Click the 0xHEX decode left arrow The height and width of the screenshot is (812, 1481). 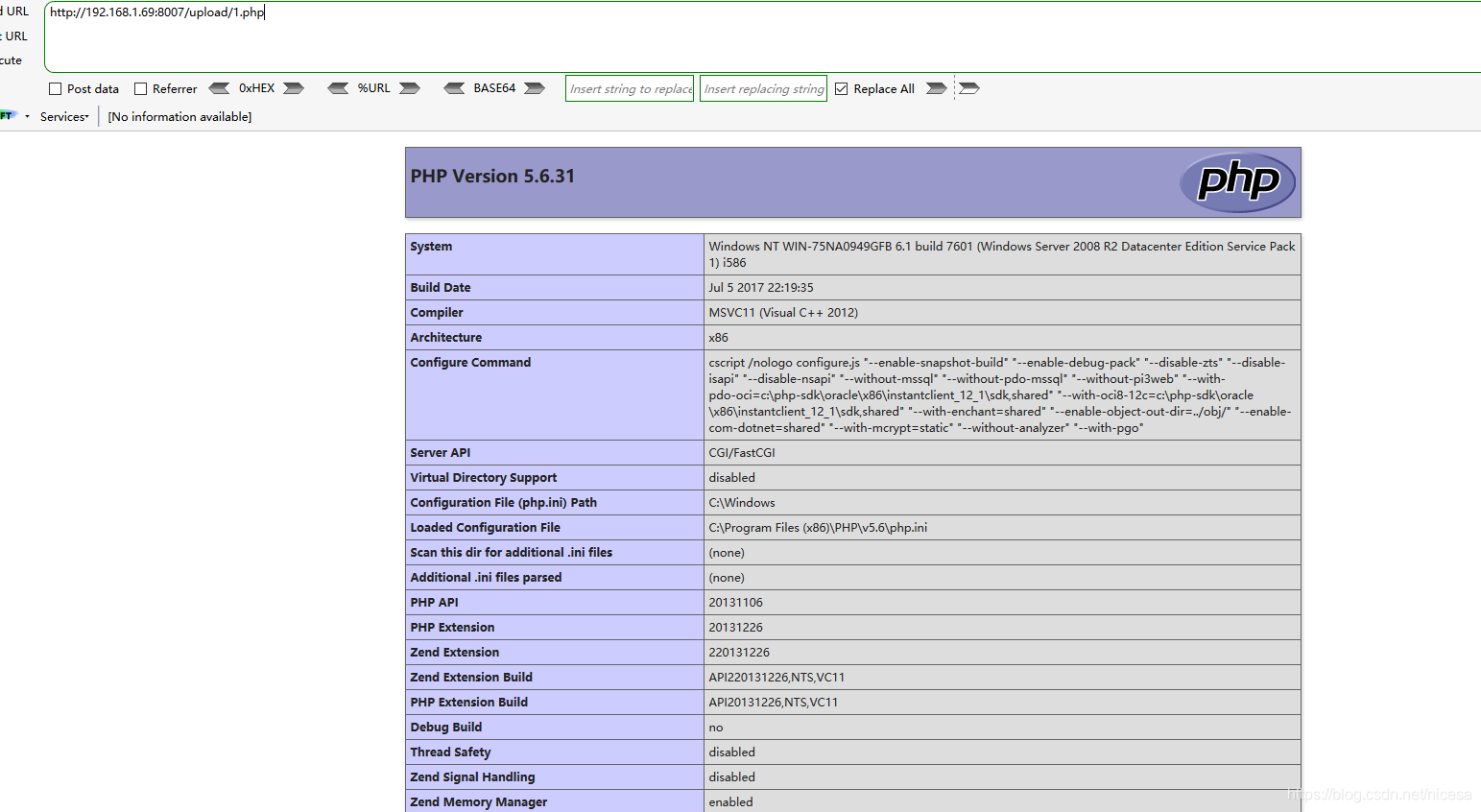tap(219, 88)
